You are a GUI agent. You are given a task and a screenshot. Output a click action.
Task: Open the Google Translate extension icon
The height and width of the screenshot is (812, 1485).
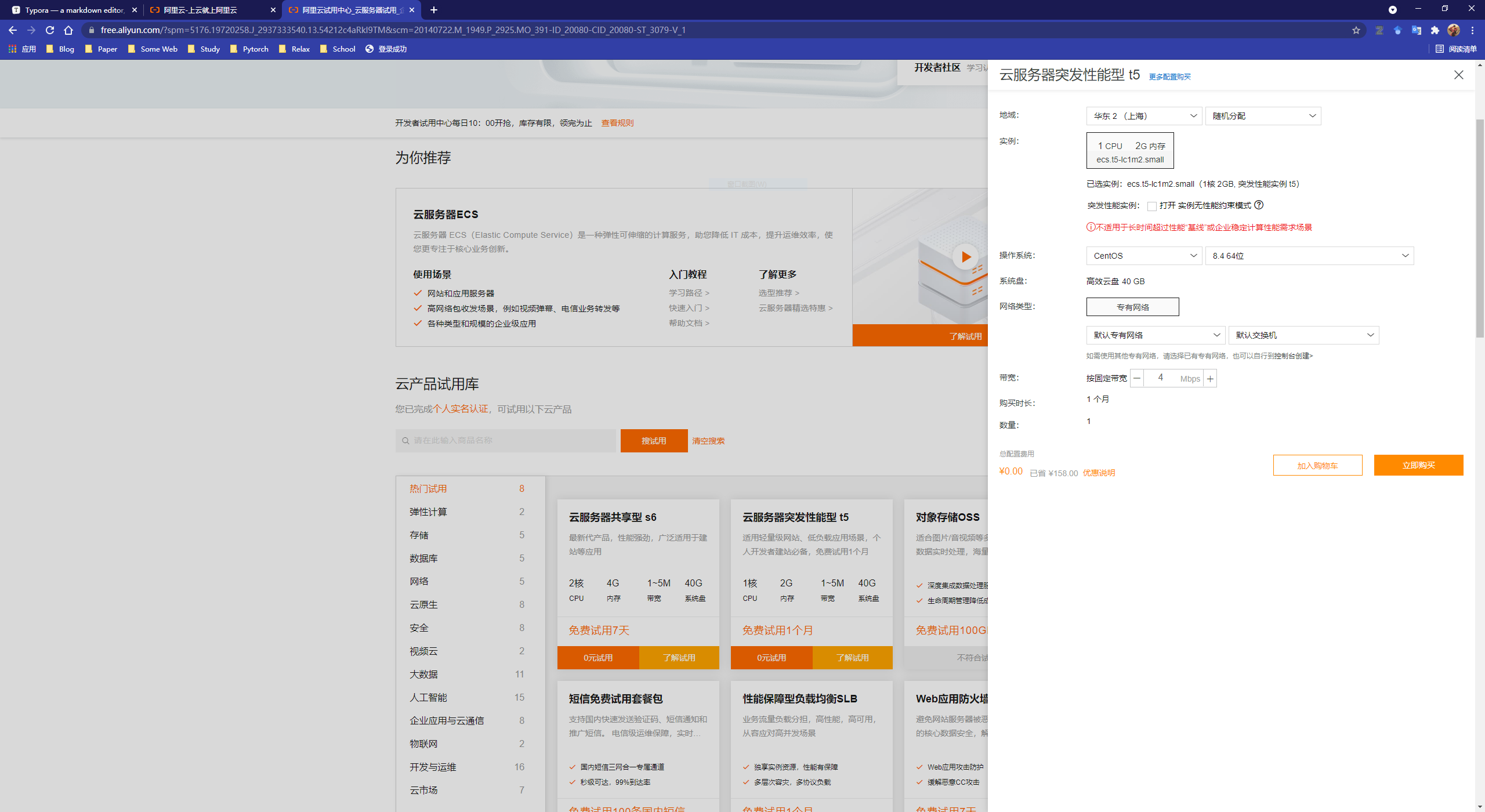tap(1417, 30)
